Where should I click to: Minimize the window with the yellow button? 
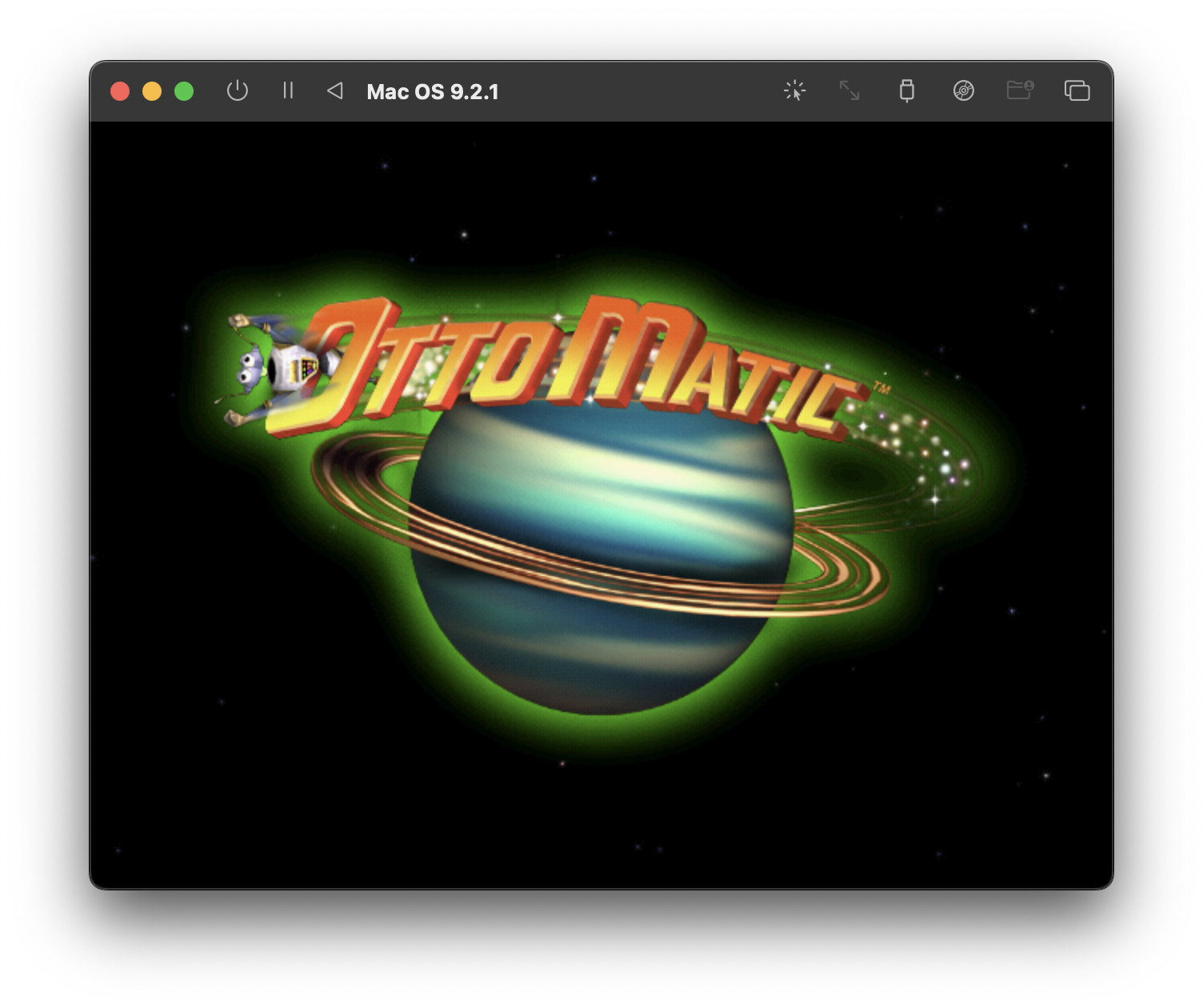coord(152,91)
